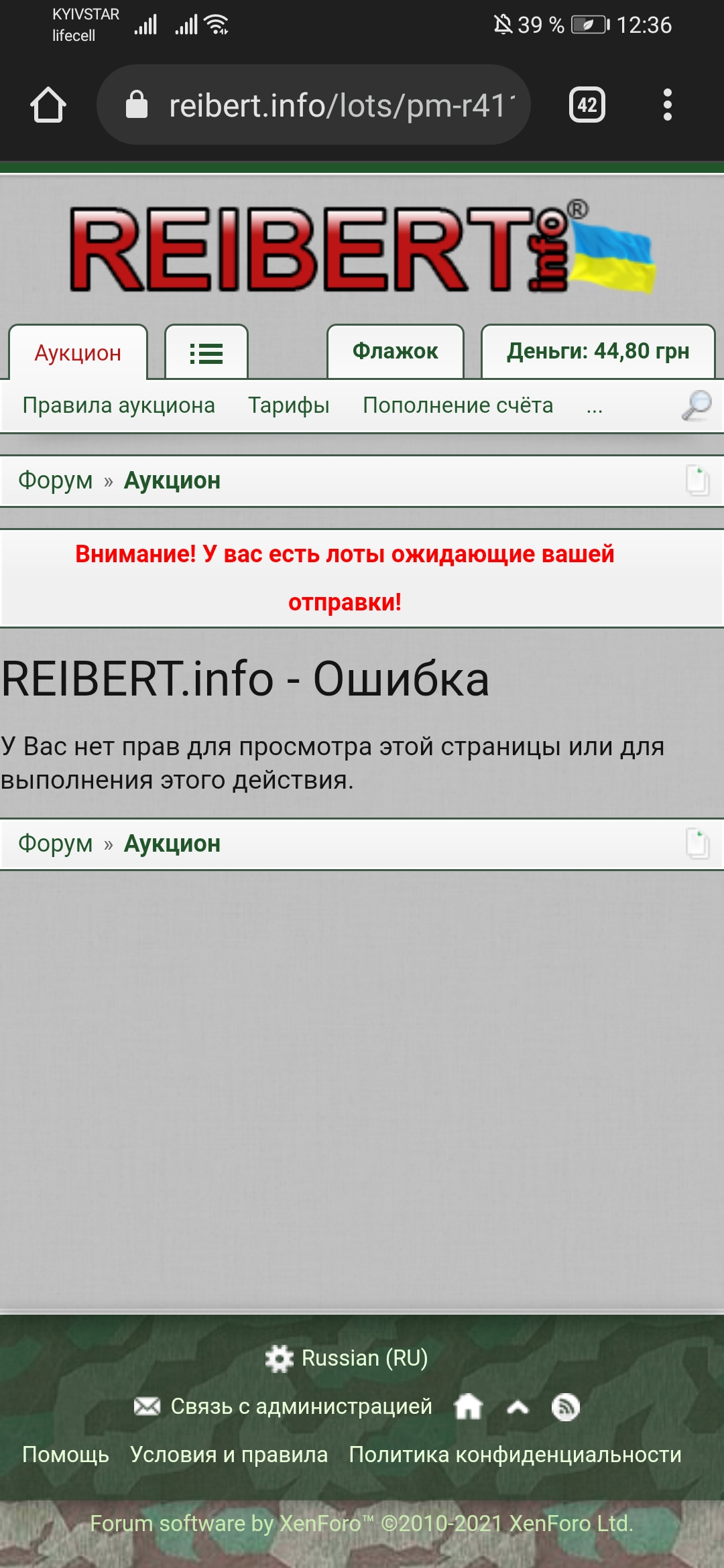724x1568 pixels.
Task: Open Правила аукциона link
Action: point(119,405)
